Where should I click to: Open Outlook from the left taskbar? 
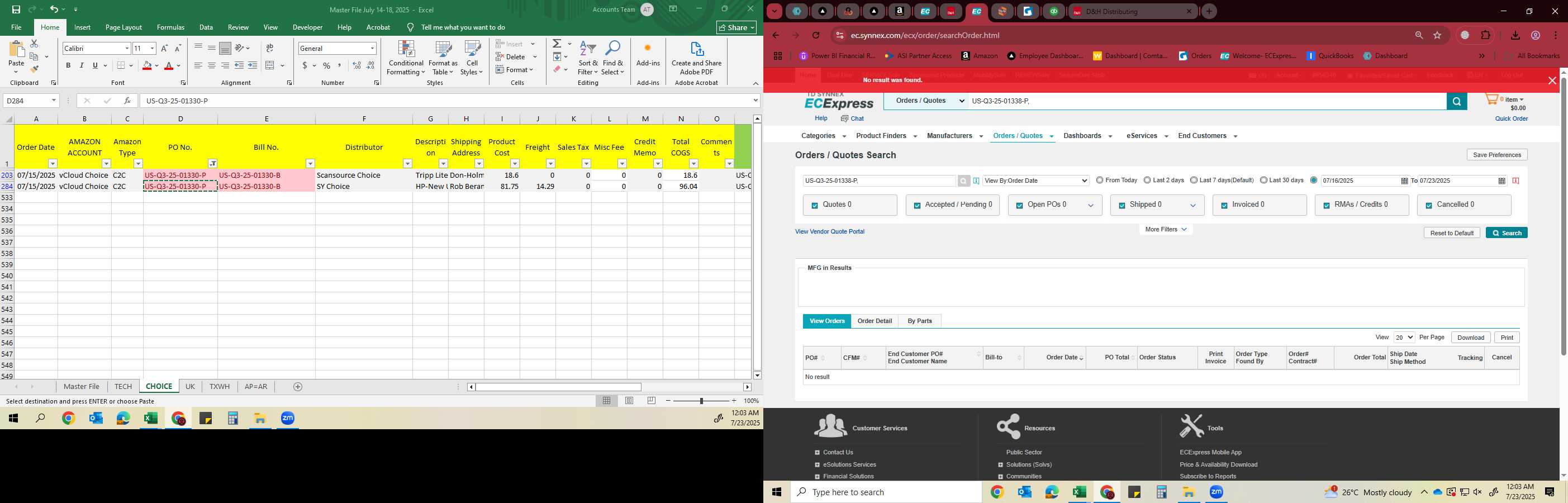96,419
